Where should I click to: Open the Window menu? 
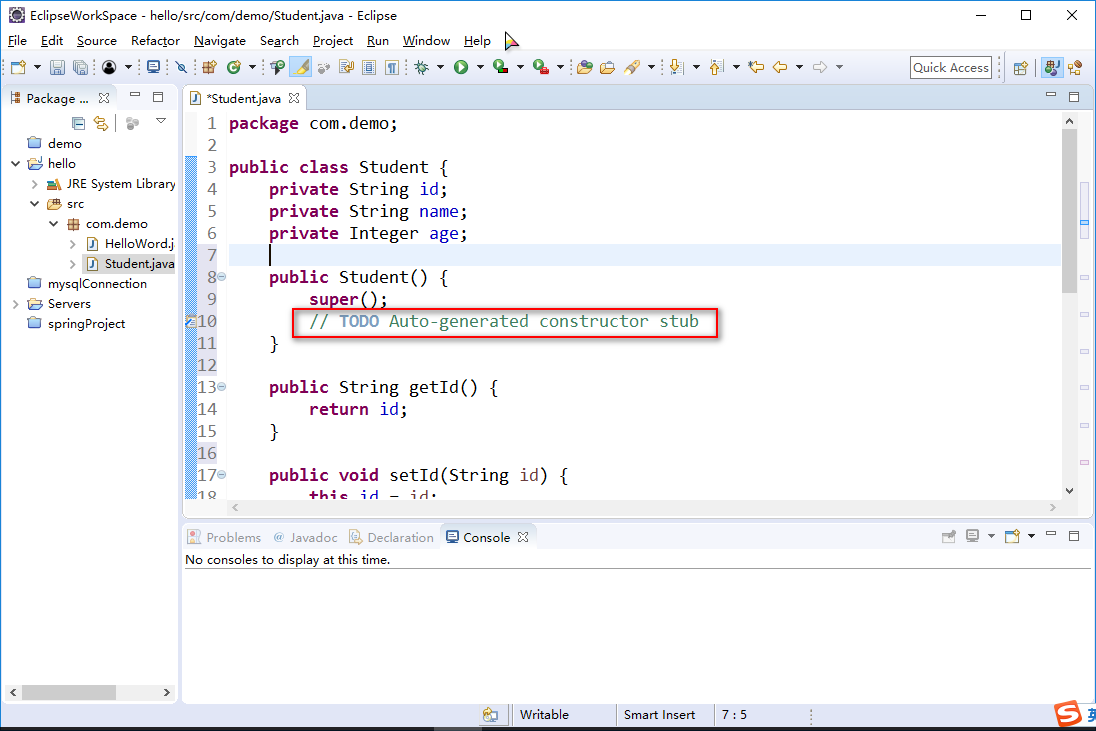coord(426,41)
